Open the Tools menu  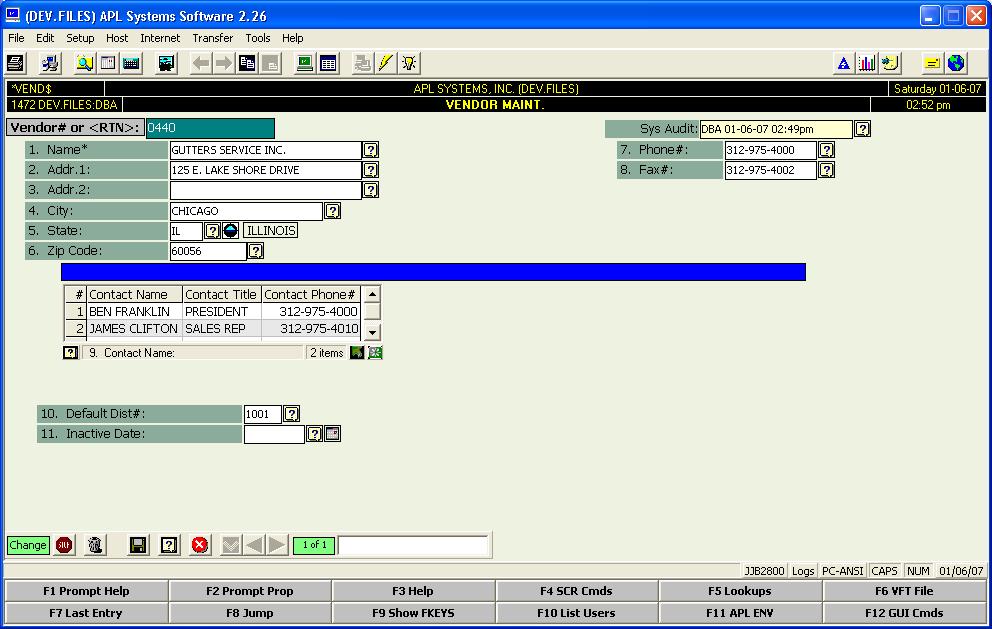coord(257,38)
